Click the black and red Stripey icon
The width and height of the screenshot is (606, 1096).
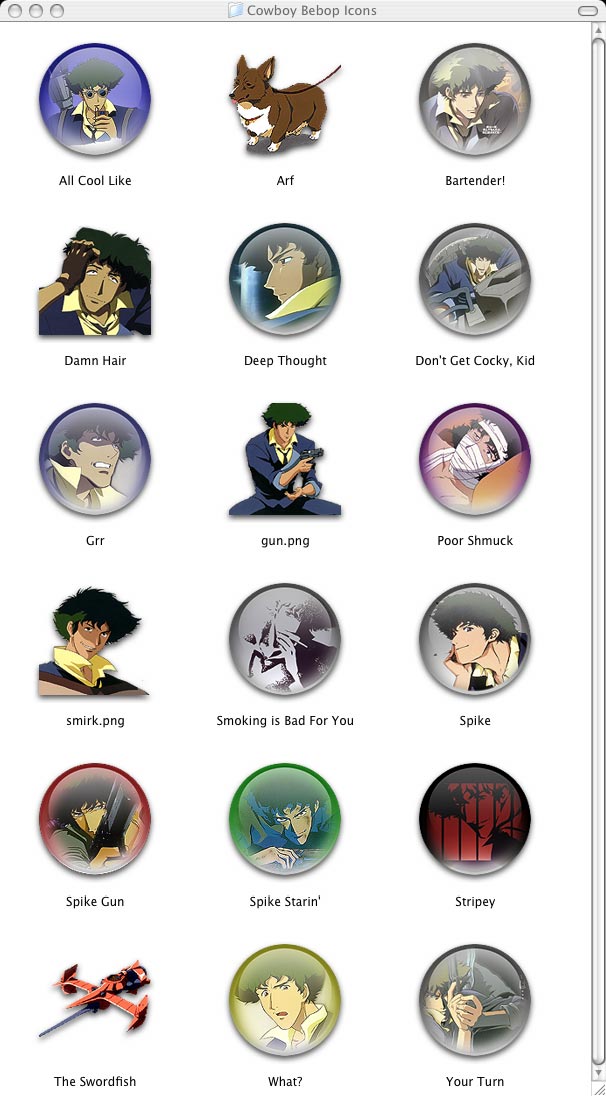click(475, 820)
